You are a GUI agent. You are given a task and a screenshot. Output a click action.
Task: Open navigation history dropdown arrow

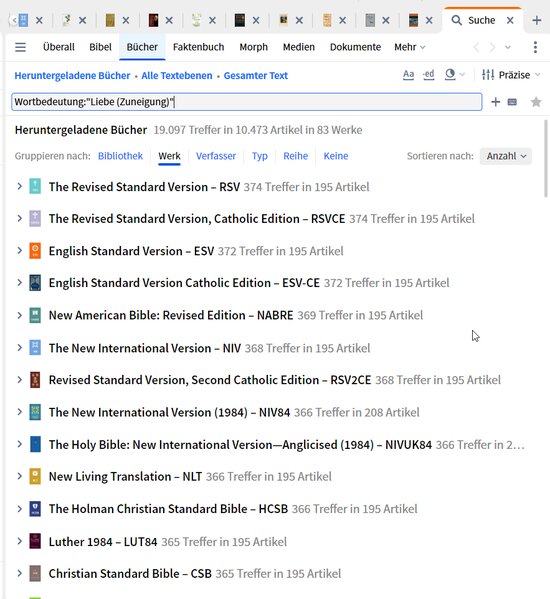pos(508,47)
